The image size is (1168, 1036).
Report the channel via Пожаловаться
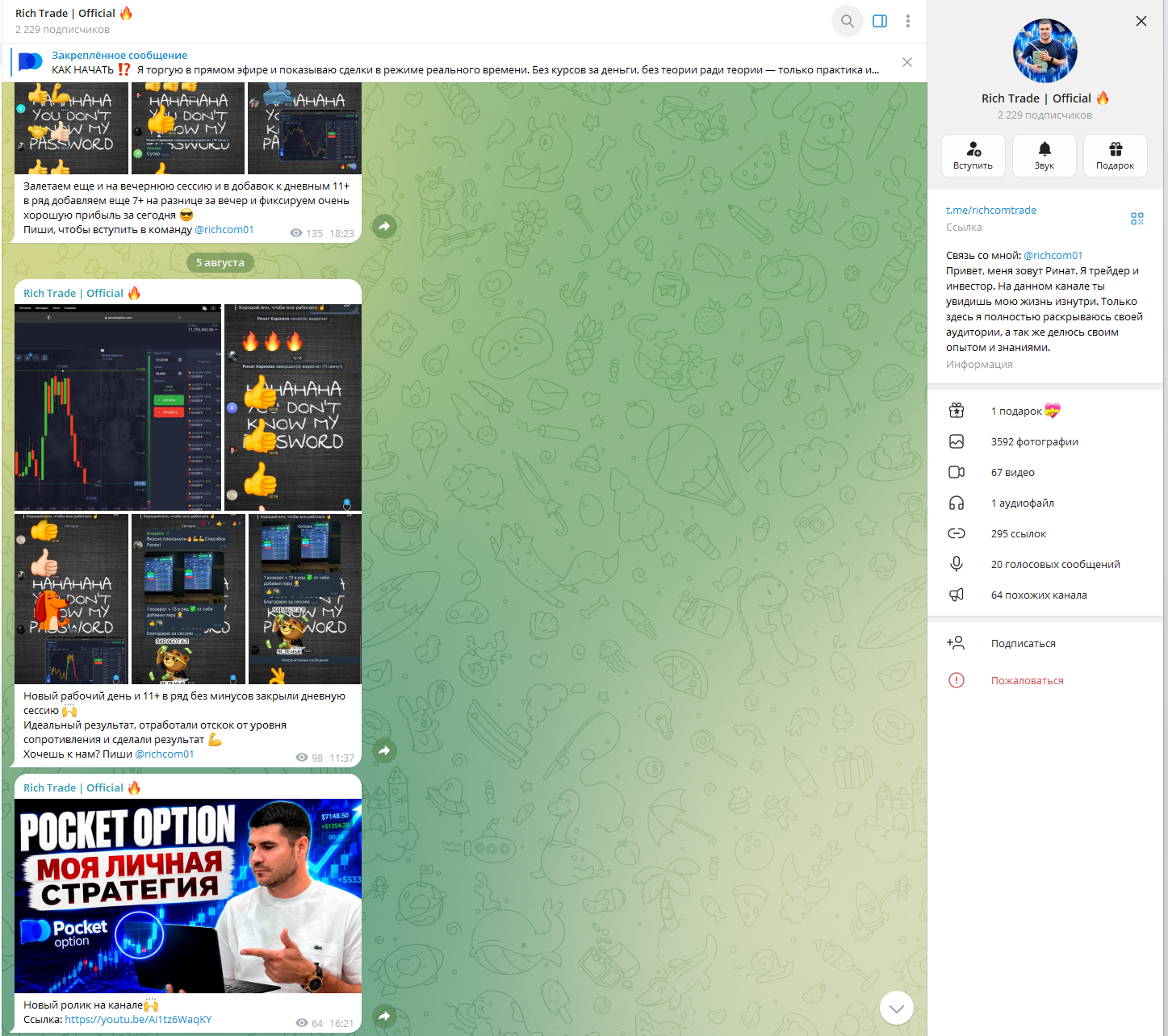(x=1045, y=680)
